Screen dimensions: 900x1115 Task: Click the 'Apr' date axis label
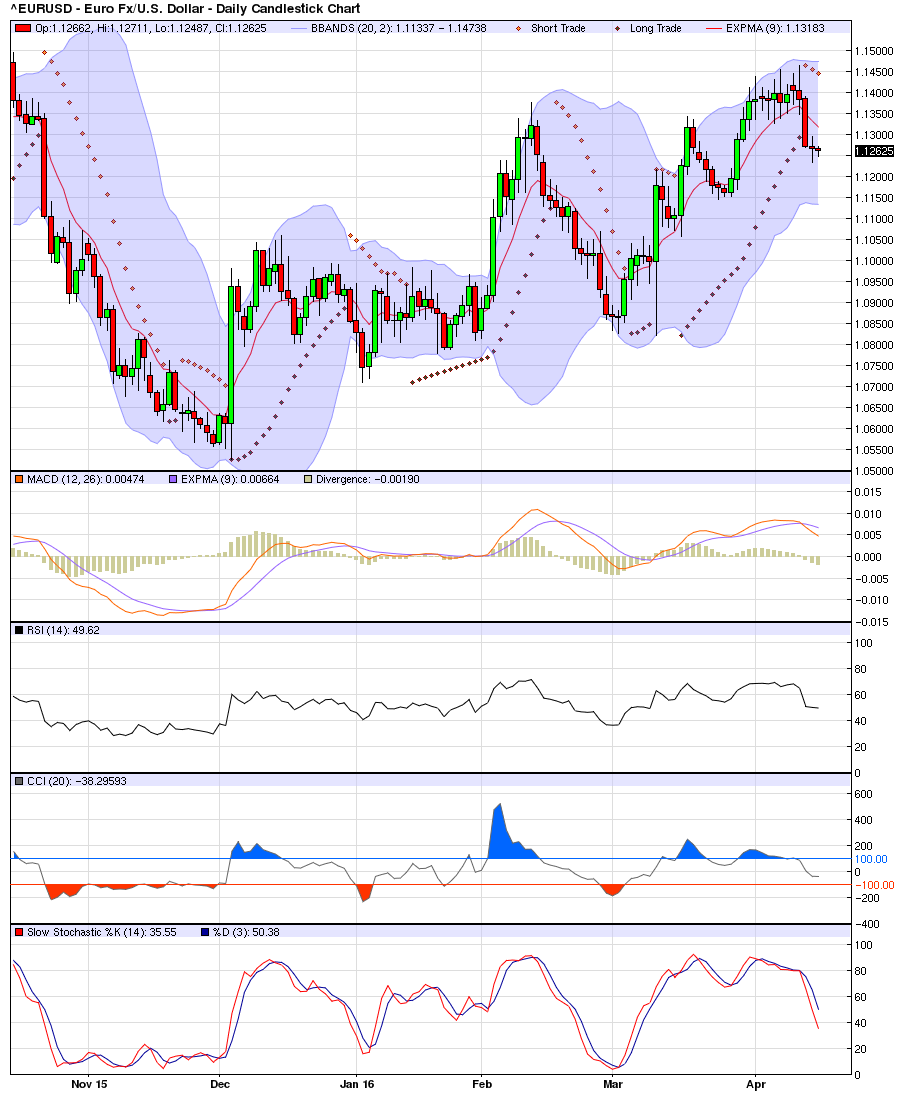[x=756, y=1084]
